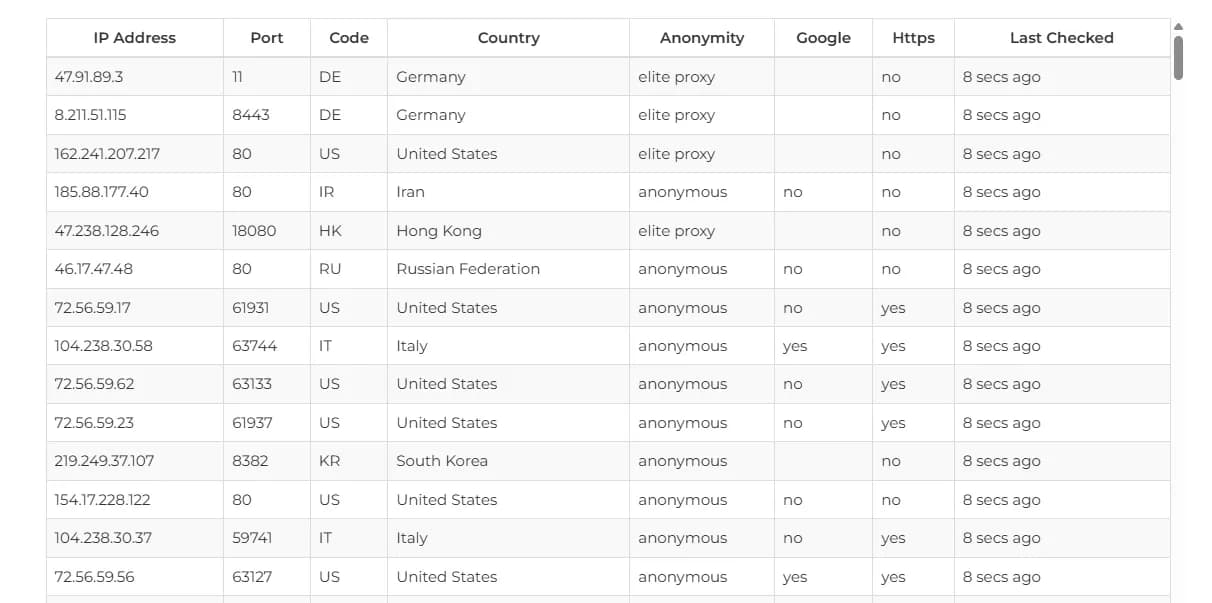
Task: Click the Germany row for 8.211.51.115
Action: click(x=431, y=115)
